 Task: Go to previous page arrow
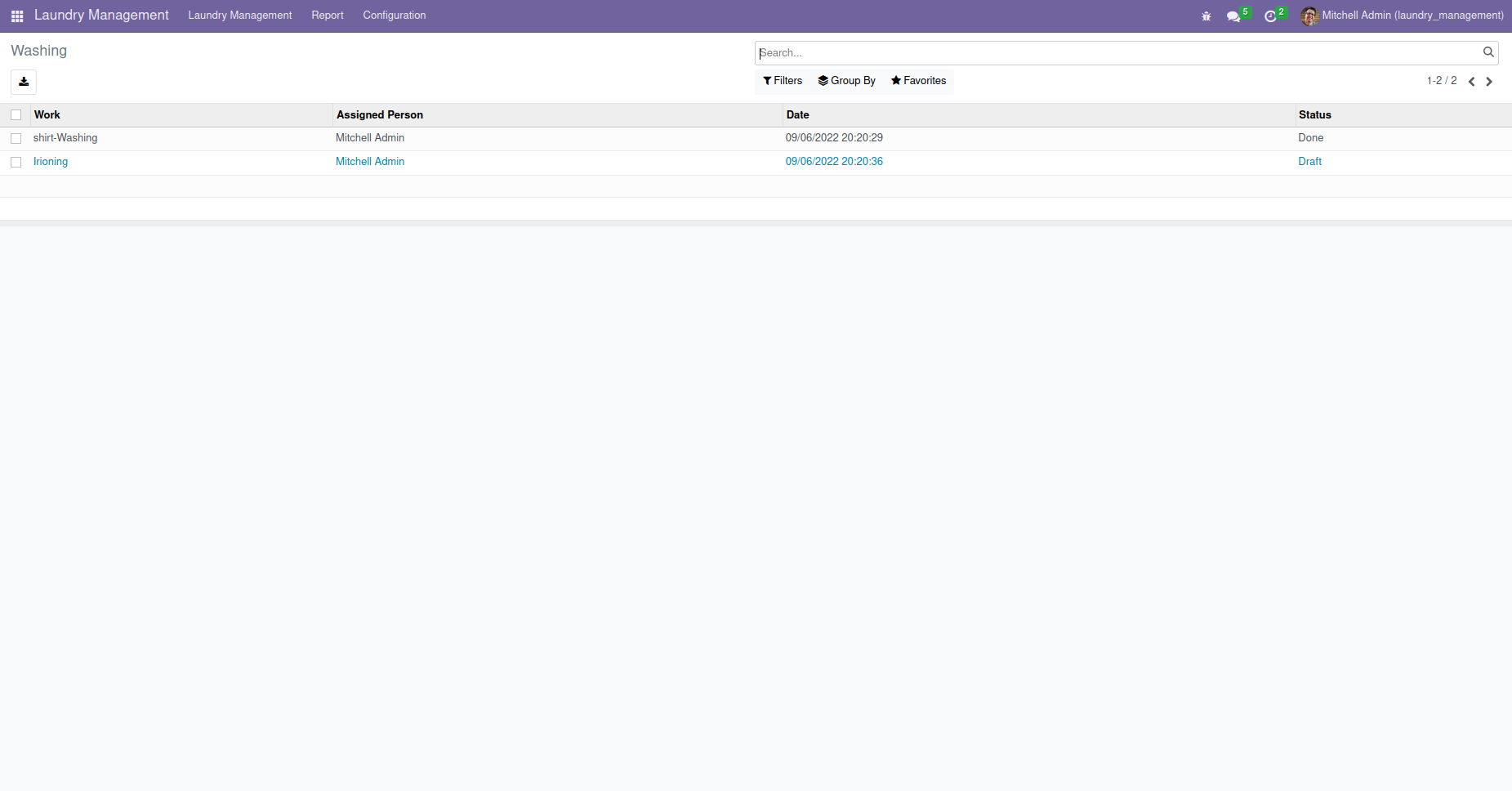point(1472,81)
